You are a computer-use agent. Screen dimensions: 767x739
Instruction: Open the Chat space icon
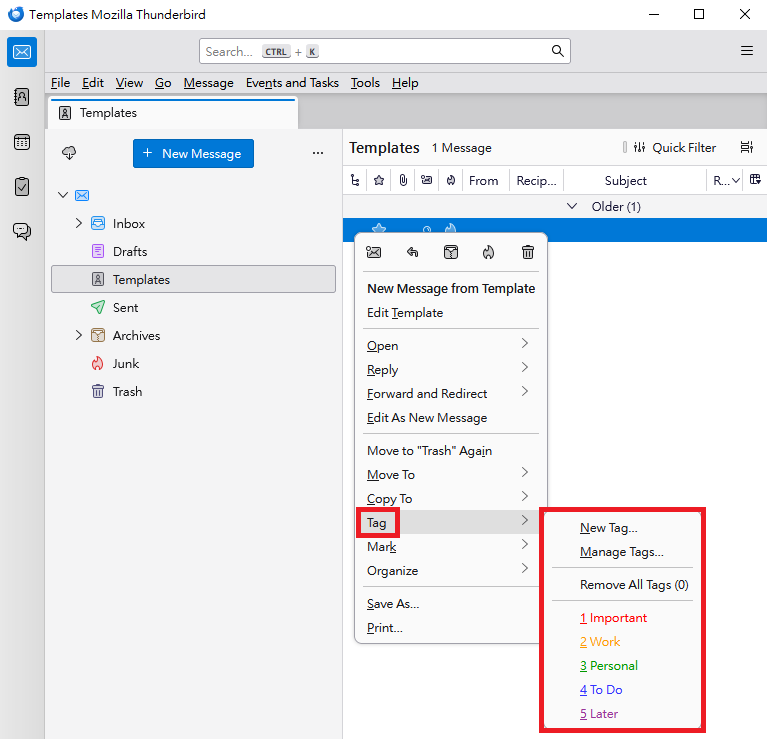22,232
